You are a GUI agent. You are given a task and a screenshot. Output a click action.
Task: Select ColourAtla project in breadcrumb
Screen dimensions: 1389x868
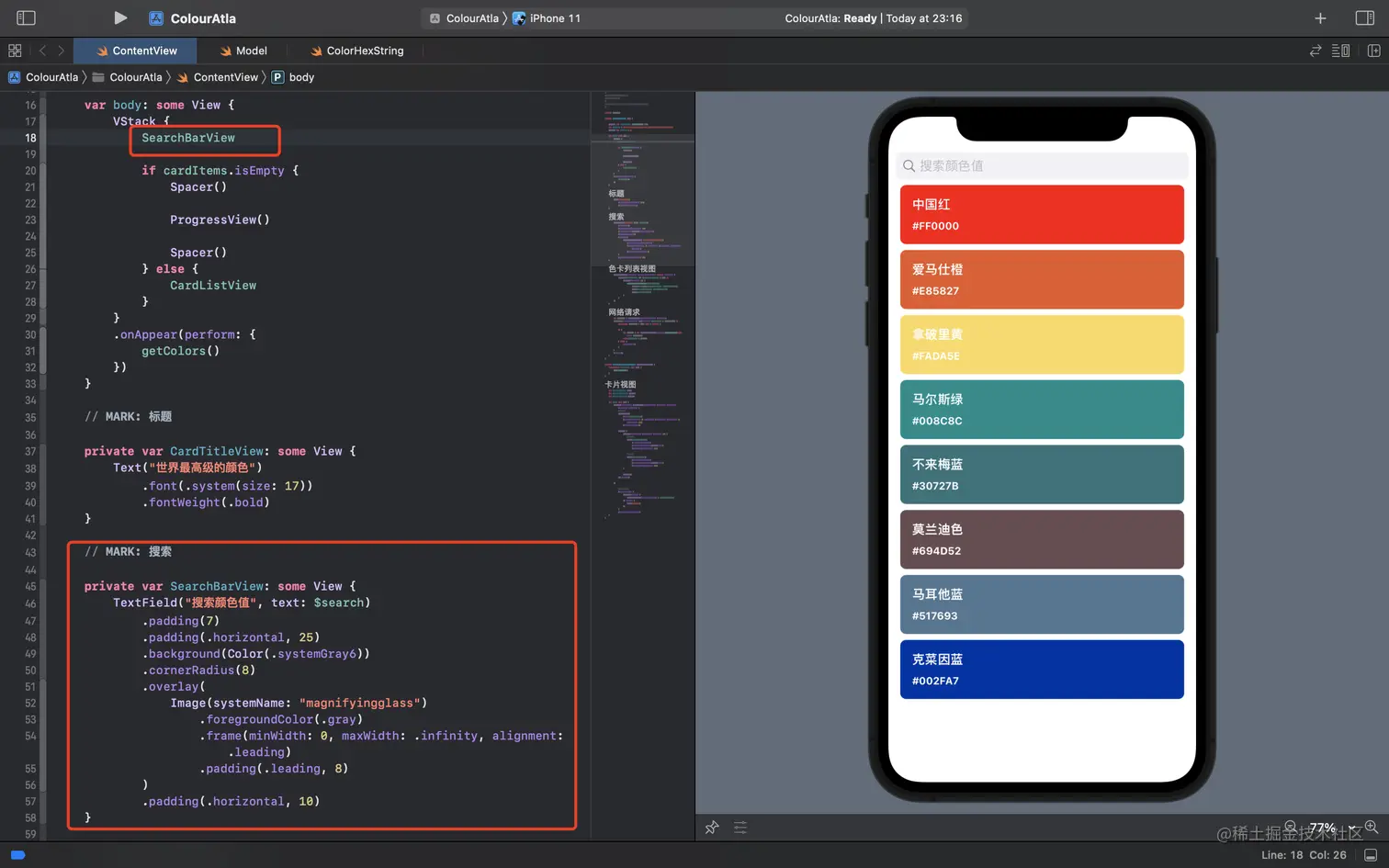pos(44,77)
